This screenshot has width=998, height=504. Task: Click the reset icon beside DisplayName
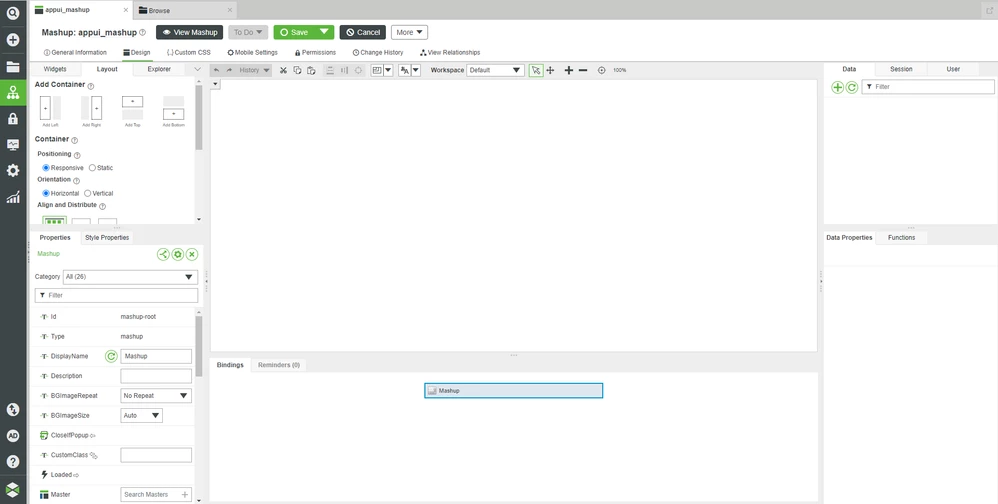point(111,356)
